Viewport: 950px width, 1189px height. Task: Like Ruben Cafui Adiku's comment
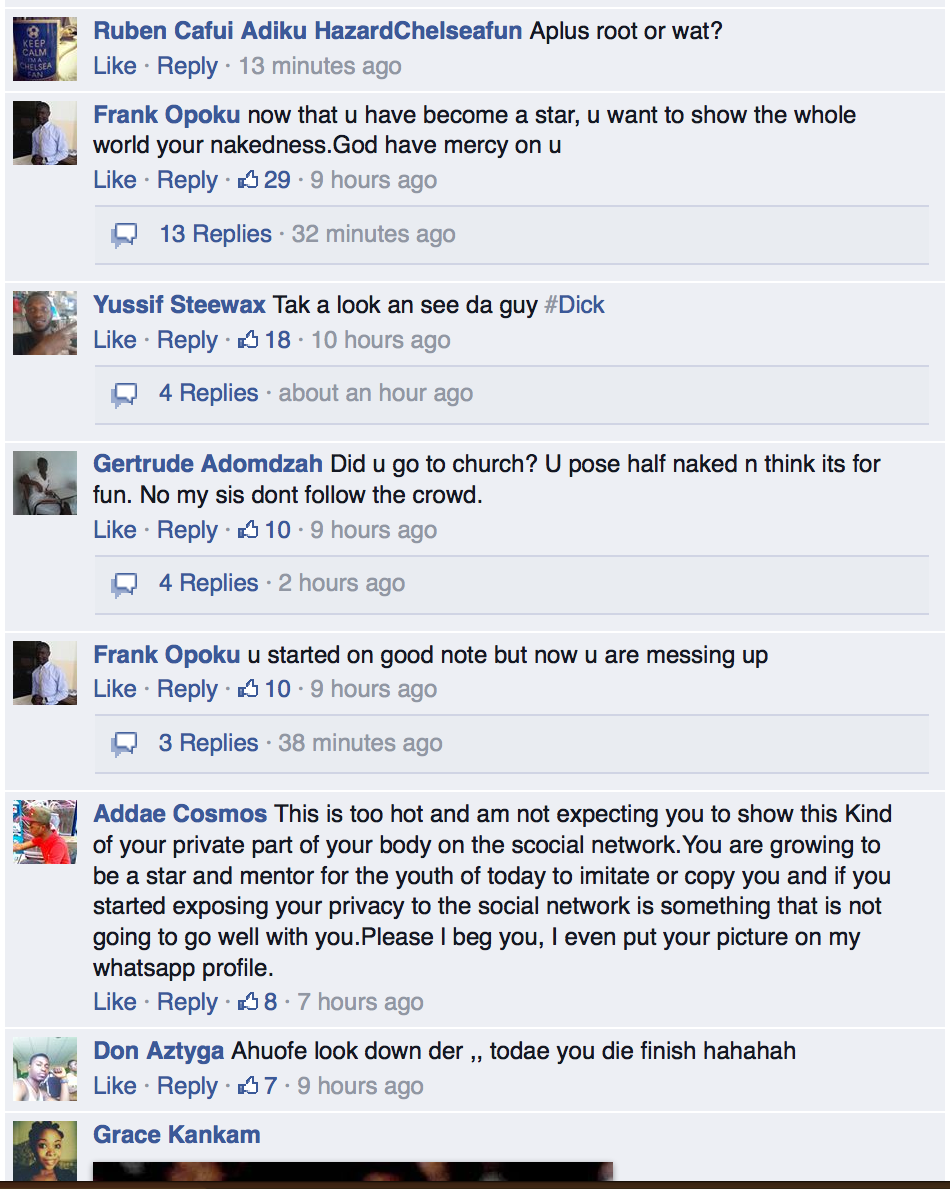click(114, 66)
